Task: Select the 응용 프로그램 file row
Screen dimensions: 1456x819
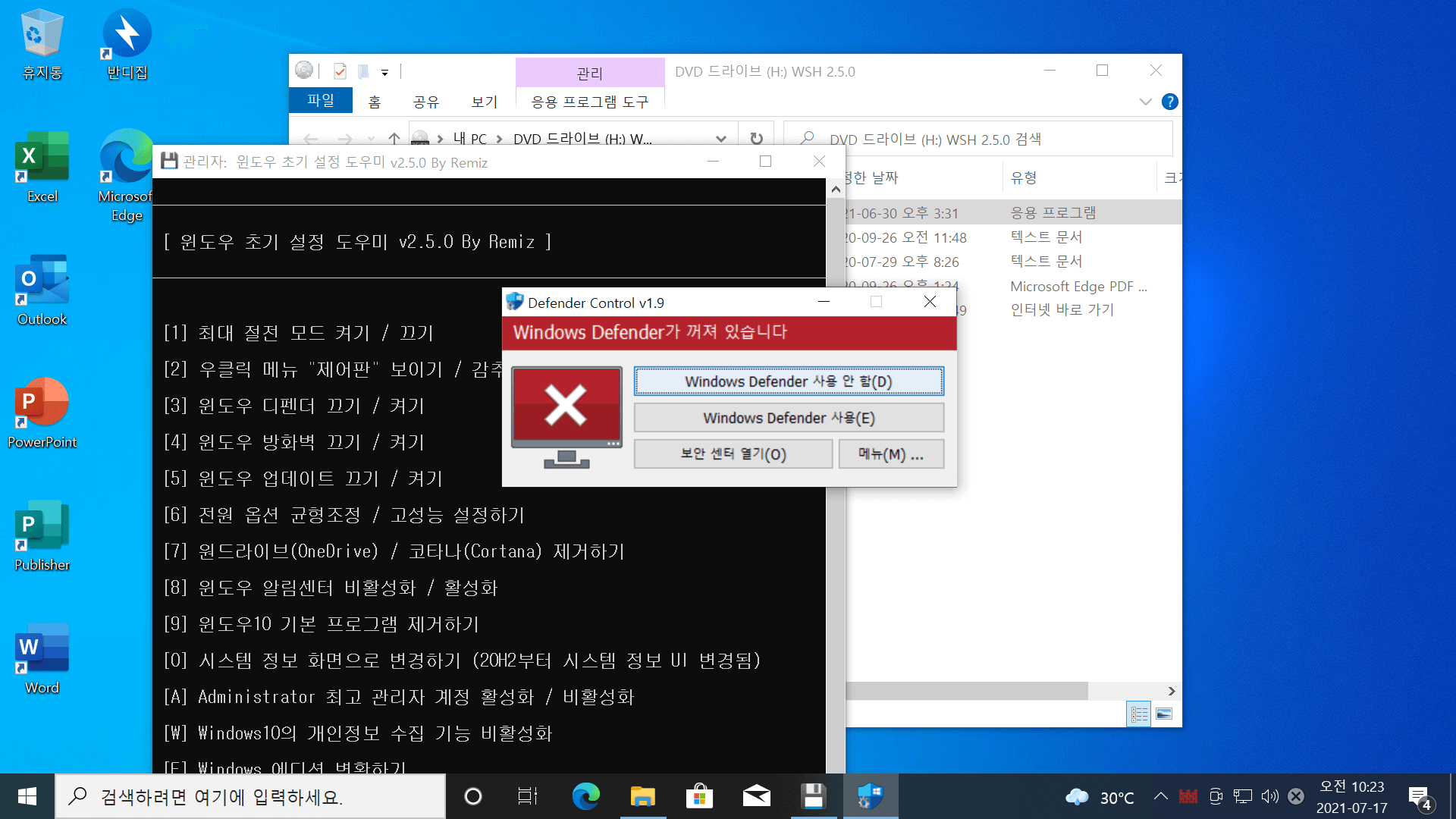Action: tap(1013, 213)
